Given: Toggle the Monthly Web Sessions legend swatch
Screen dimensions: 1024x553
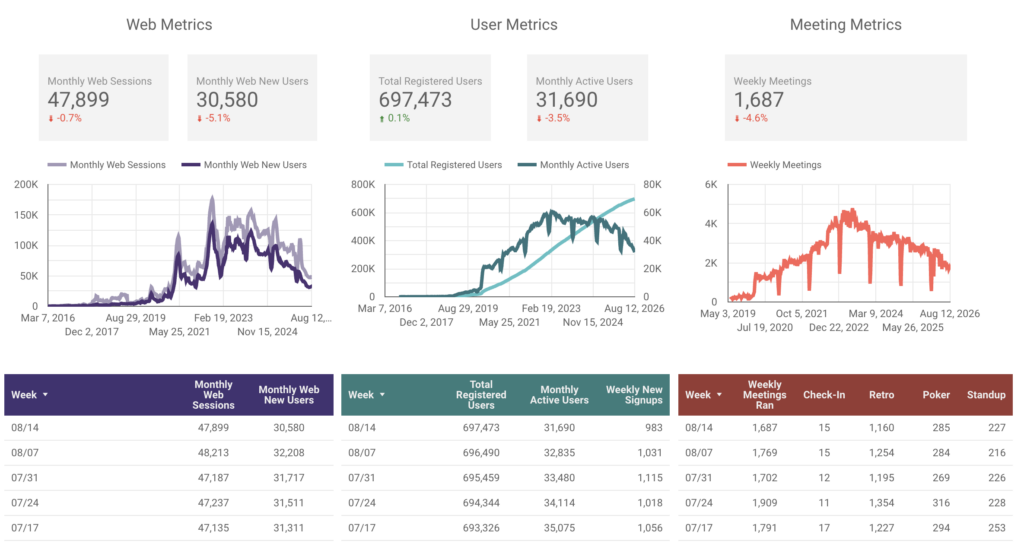Looking at the screenshot, I should (57, 165).
